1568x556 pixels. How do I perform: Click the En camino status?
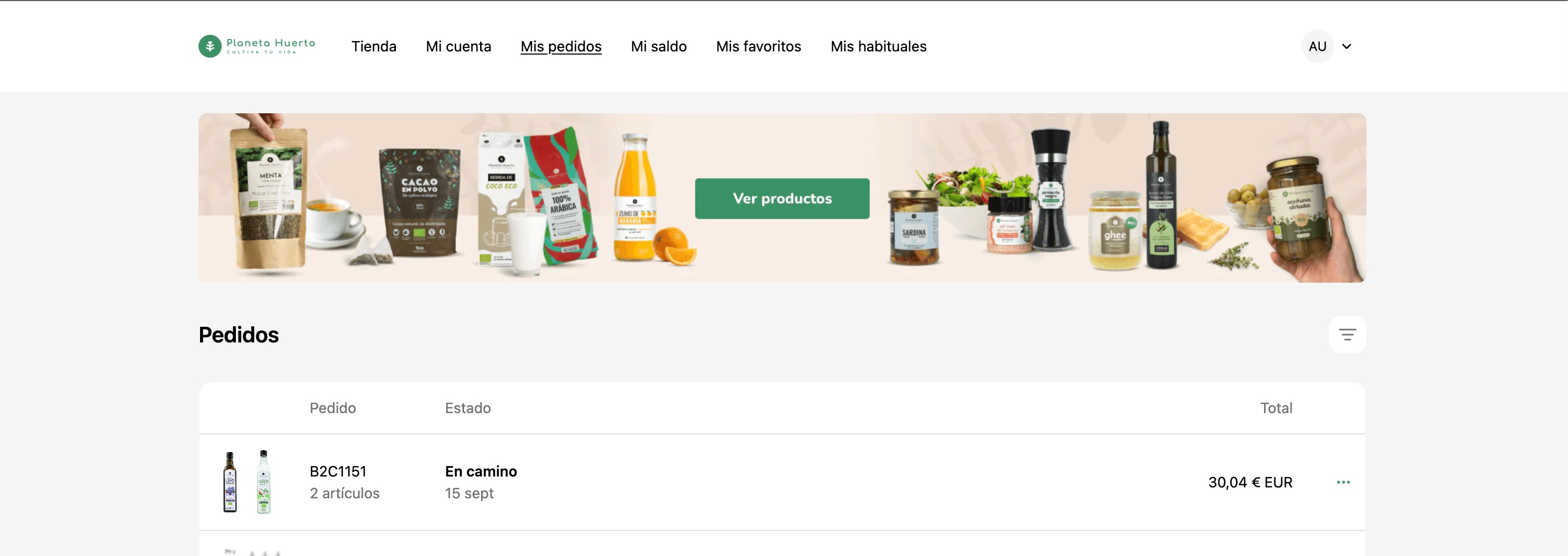(481, 471)
